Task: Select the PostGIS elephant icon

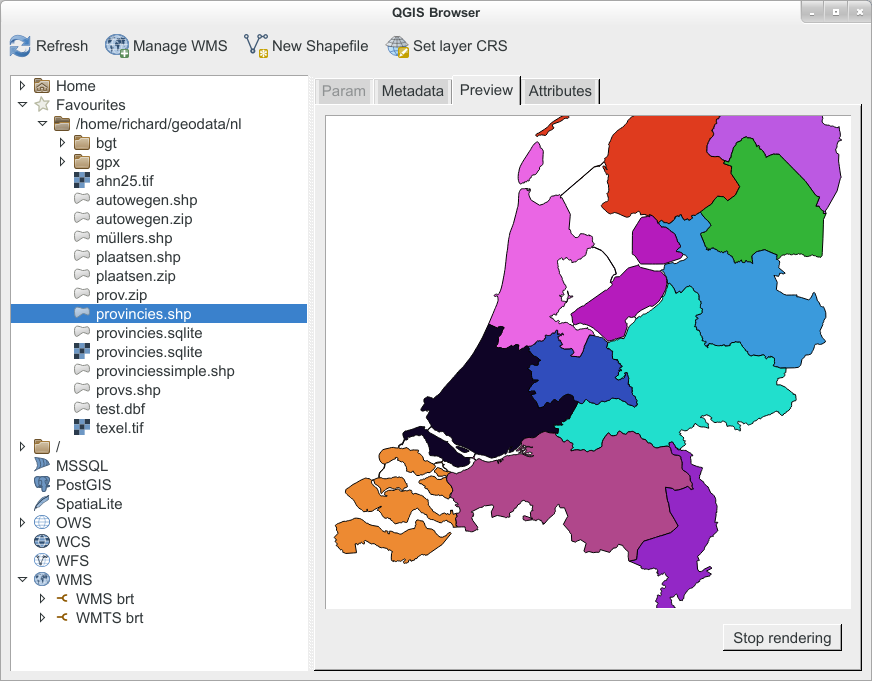Action: click(42, 485)
